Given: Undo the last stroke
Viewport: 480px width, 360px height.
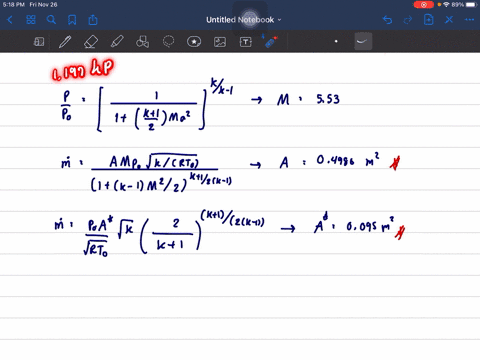Looking at the screenshot, I should pos(387,20).
